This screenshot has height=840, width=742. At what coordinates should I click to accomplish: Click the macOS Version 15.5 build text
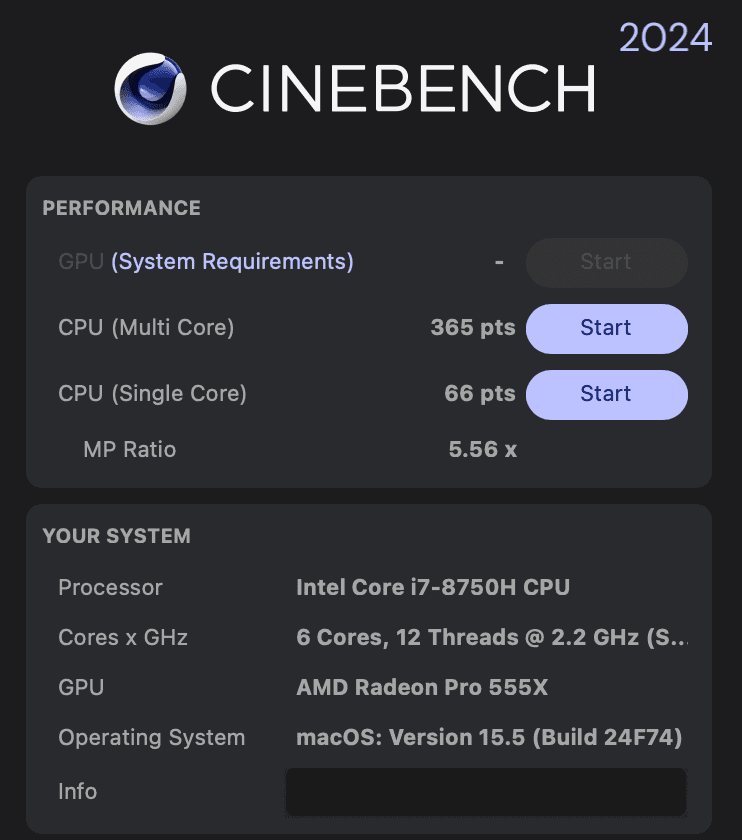[489, 738]
